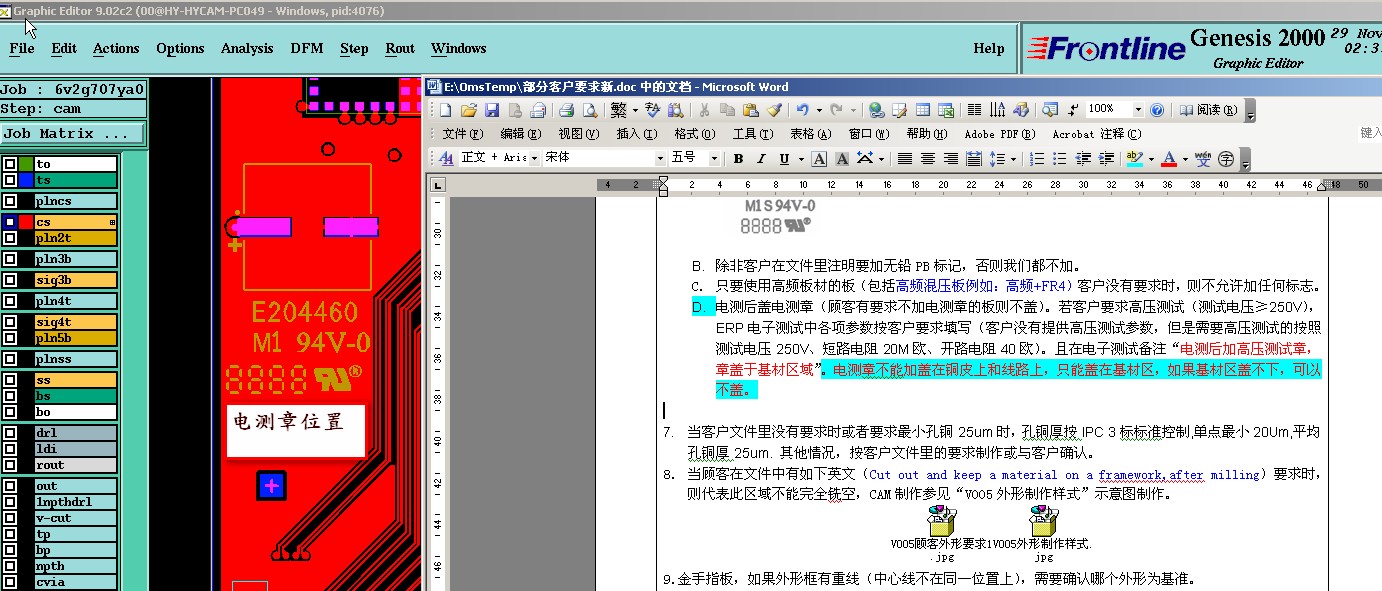
Task: Open embedded V005外形制作样式 JPG object
Action: [1042, 533]
